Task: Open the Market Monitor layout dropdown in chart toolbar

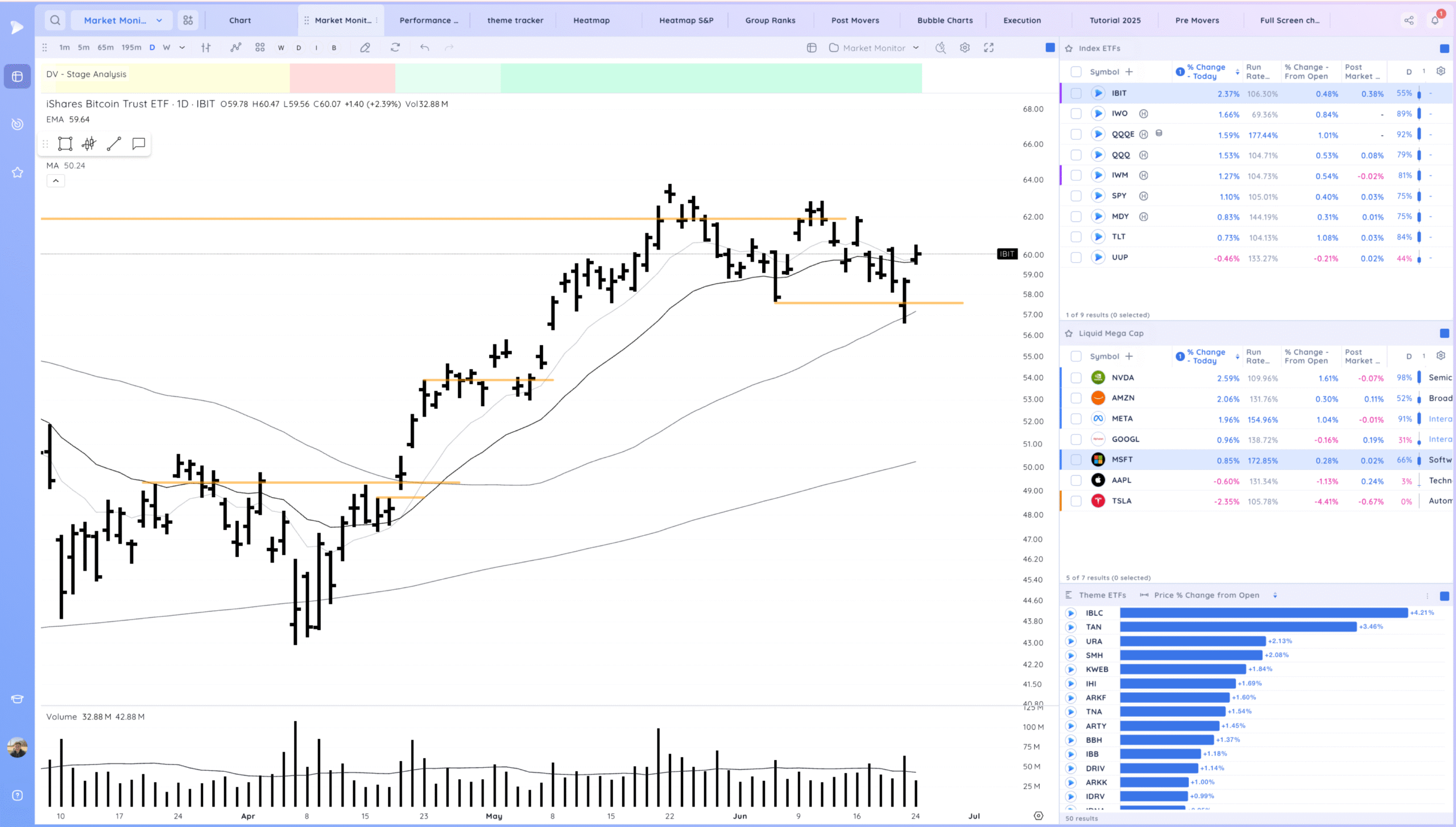Action: point(874,48)
